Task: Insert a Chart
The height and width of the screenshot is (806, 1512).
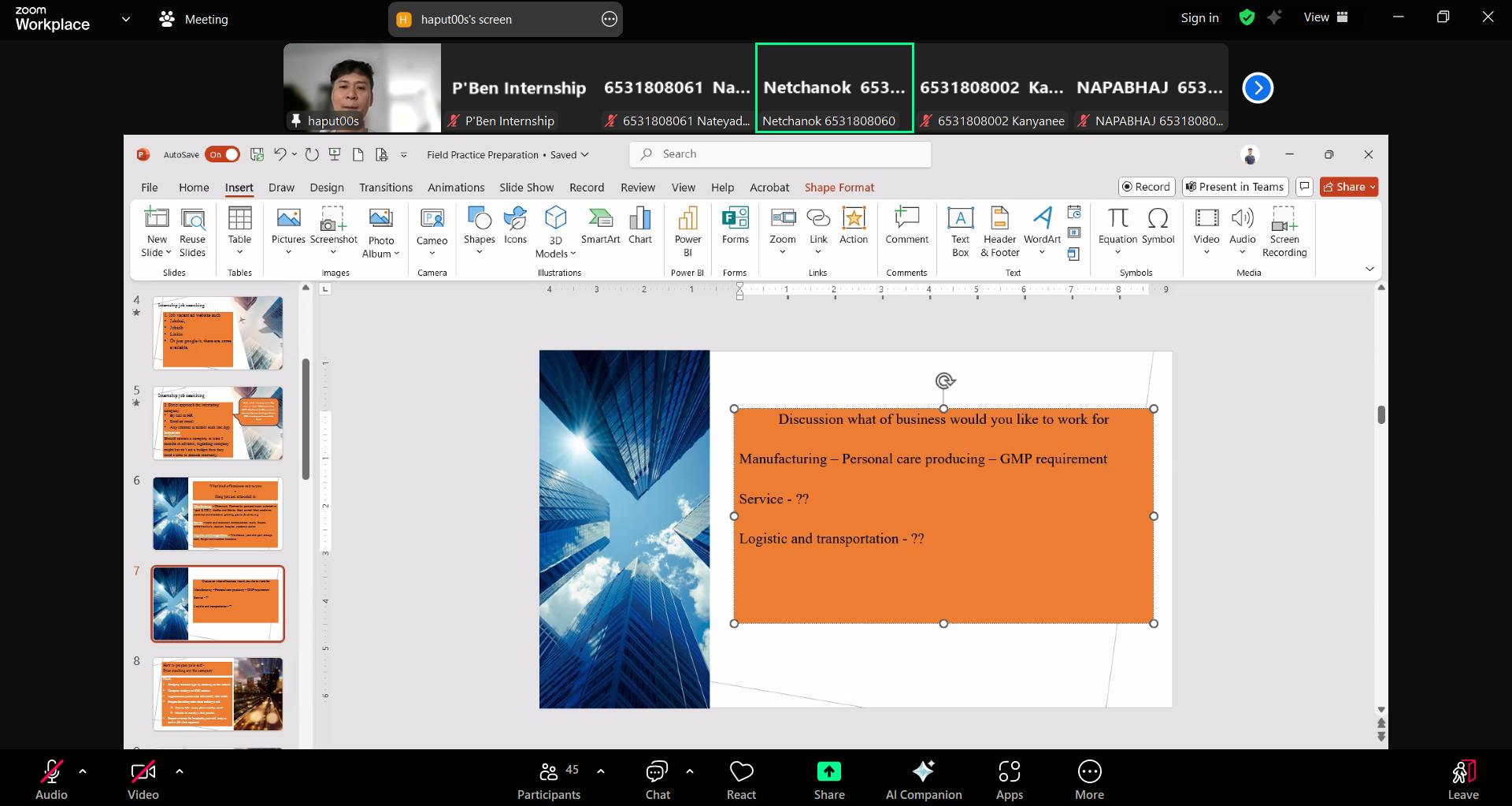Action: point(640,225)
